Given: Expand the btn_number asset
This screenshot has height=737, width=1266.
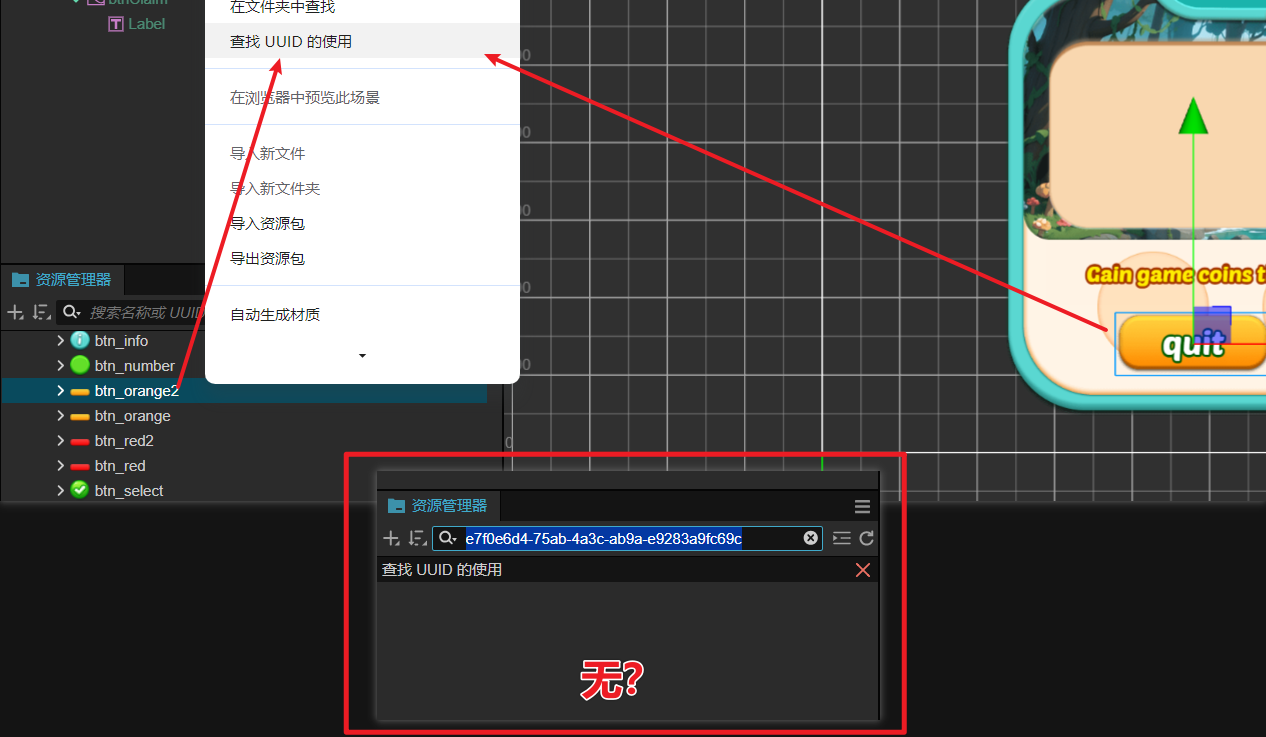Looking at the screenshot, I should click(60, 366).
